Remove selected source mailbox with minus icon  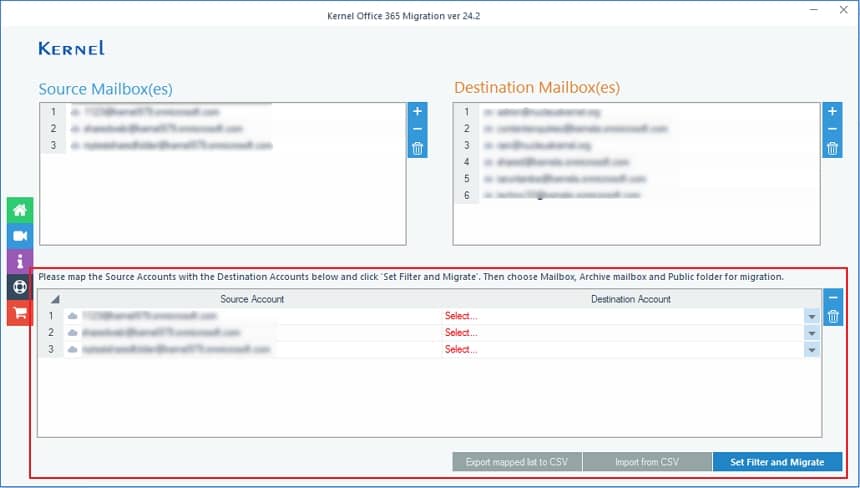pyautogui.click(x=417, y=129)
